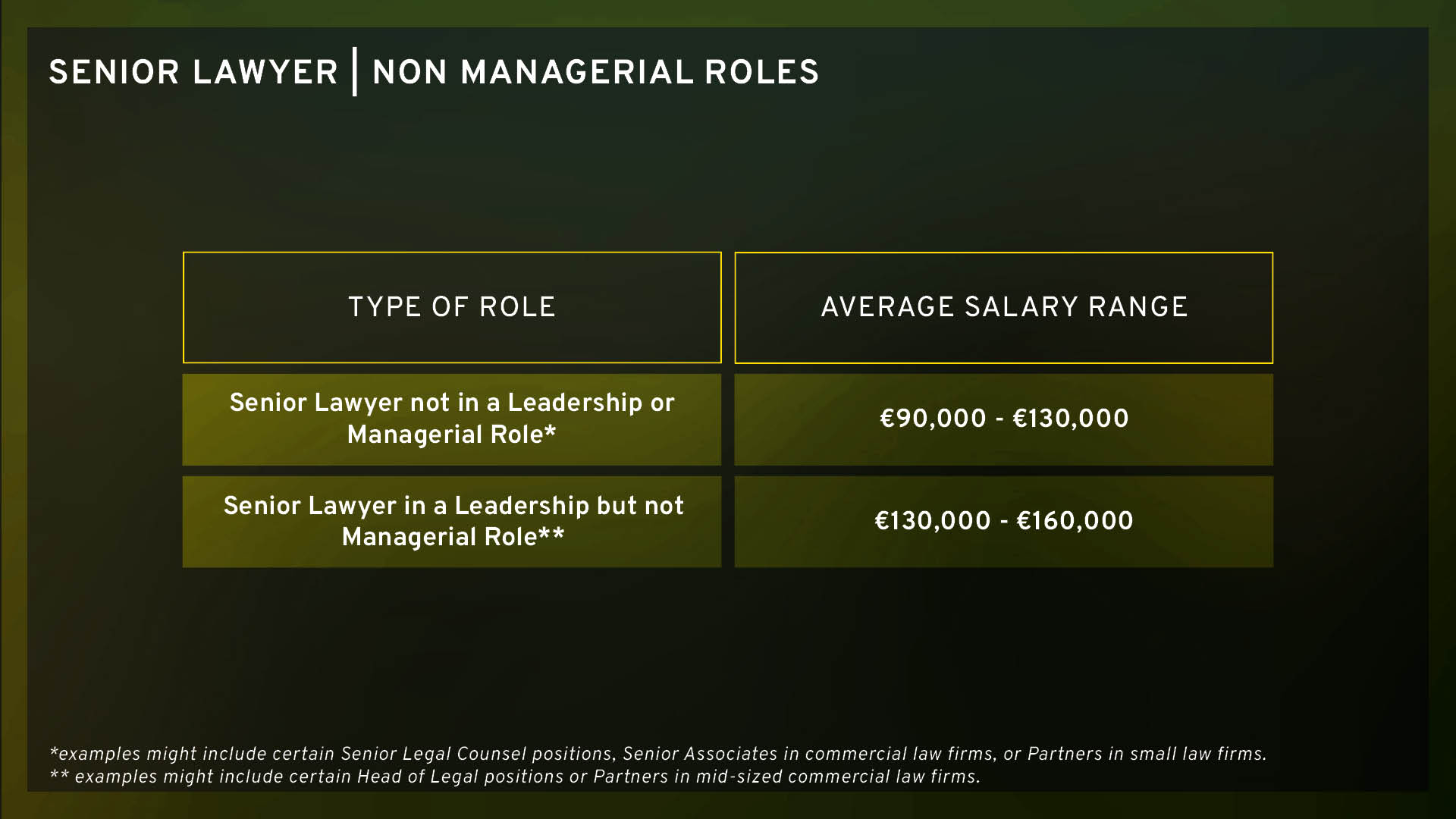Click the word ROLES in the heading
The image size is (1456, 819).
tap(761, 73)
